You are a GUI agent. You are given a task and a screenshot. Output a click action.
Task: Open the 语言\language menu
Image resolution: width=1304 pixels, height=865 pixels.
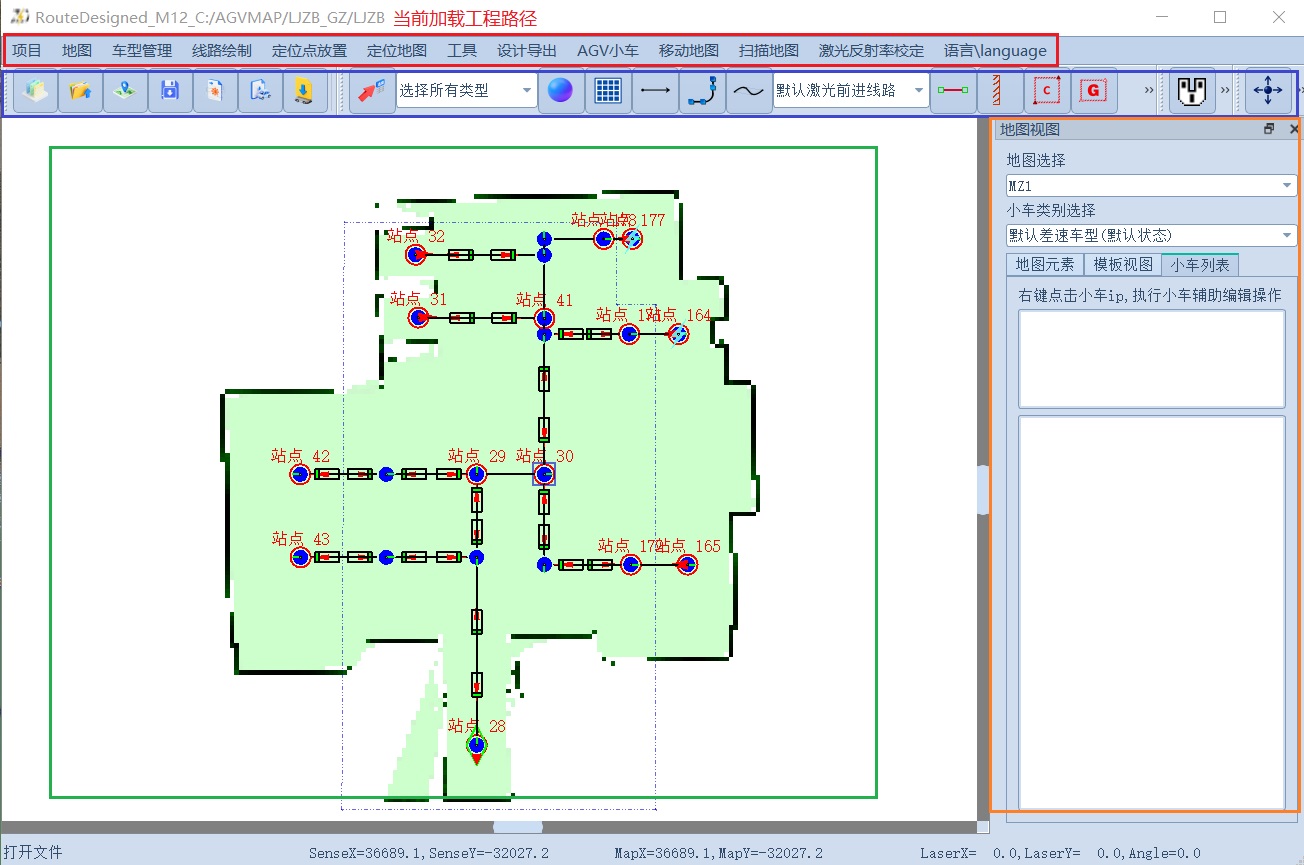click(x=995, y=50)
